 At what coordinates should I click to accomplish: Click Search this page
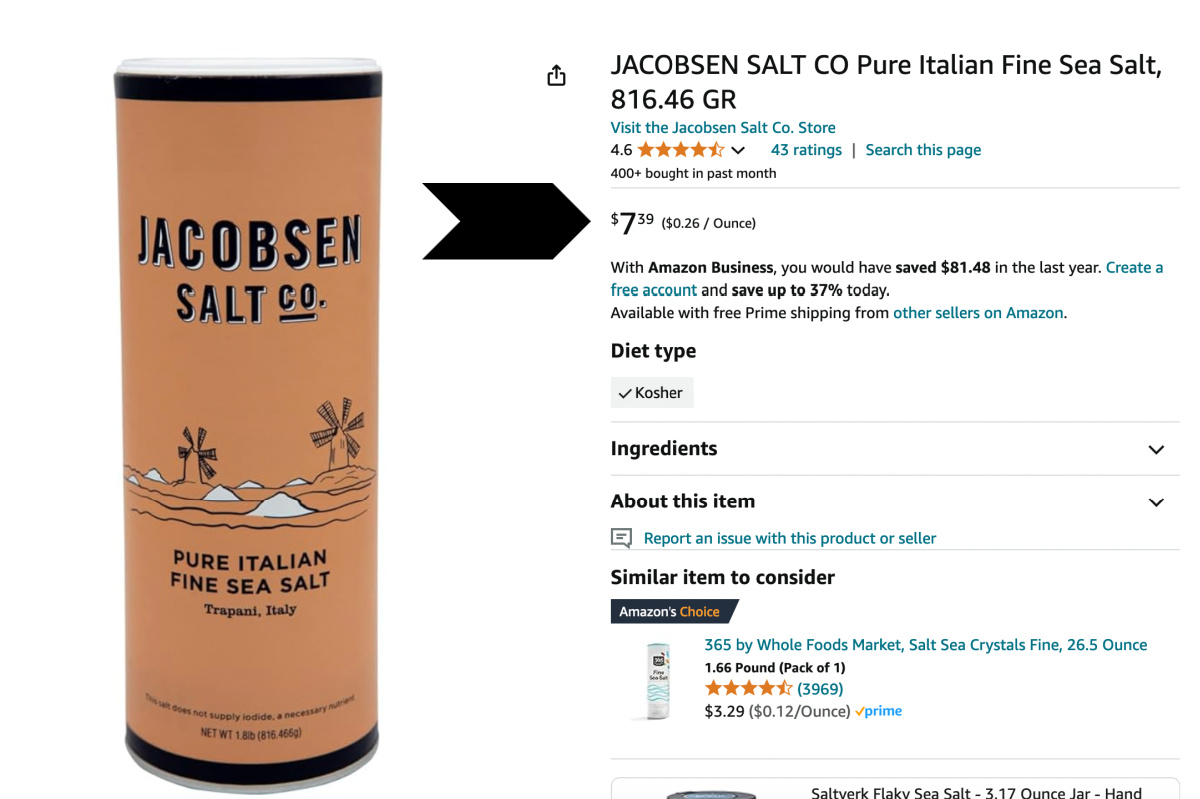click(x=922, y=149)
